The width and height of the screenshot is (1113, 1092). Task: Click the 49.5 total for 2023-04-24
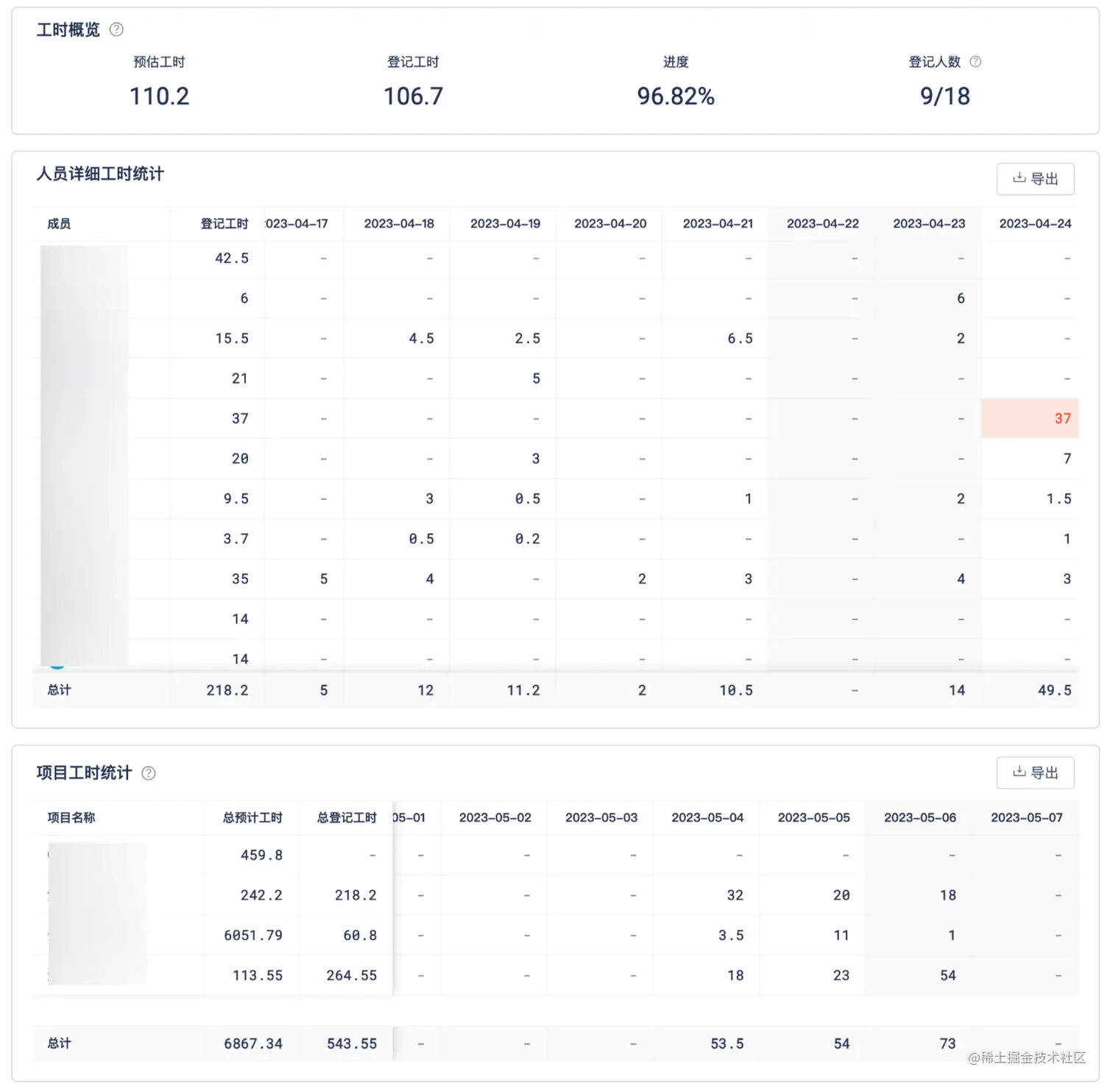pos(1055,691)
